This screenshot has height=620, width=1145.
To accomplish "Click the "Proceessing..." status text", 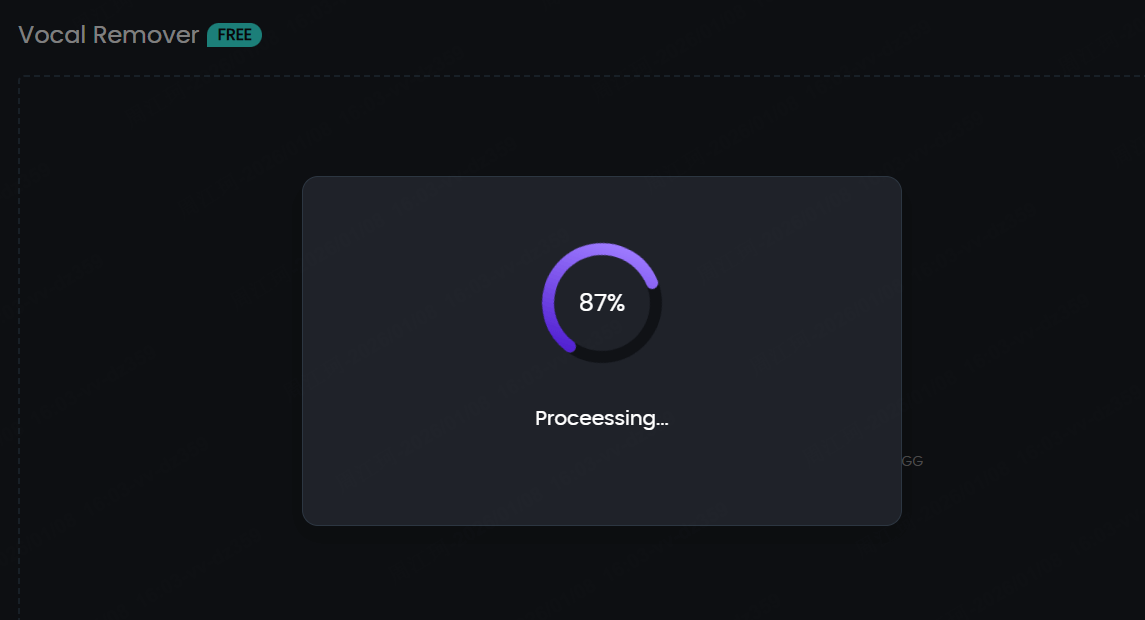I will (x=601, y=418).
